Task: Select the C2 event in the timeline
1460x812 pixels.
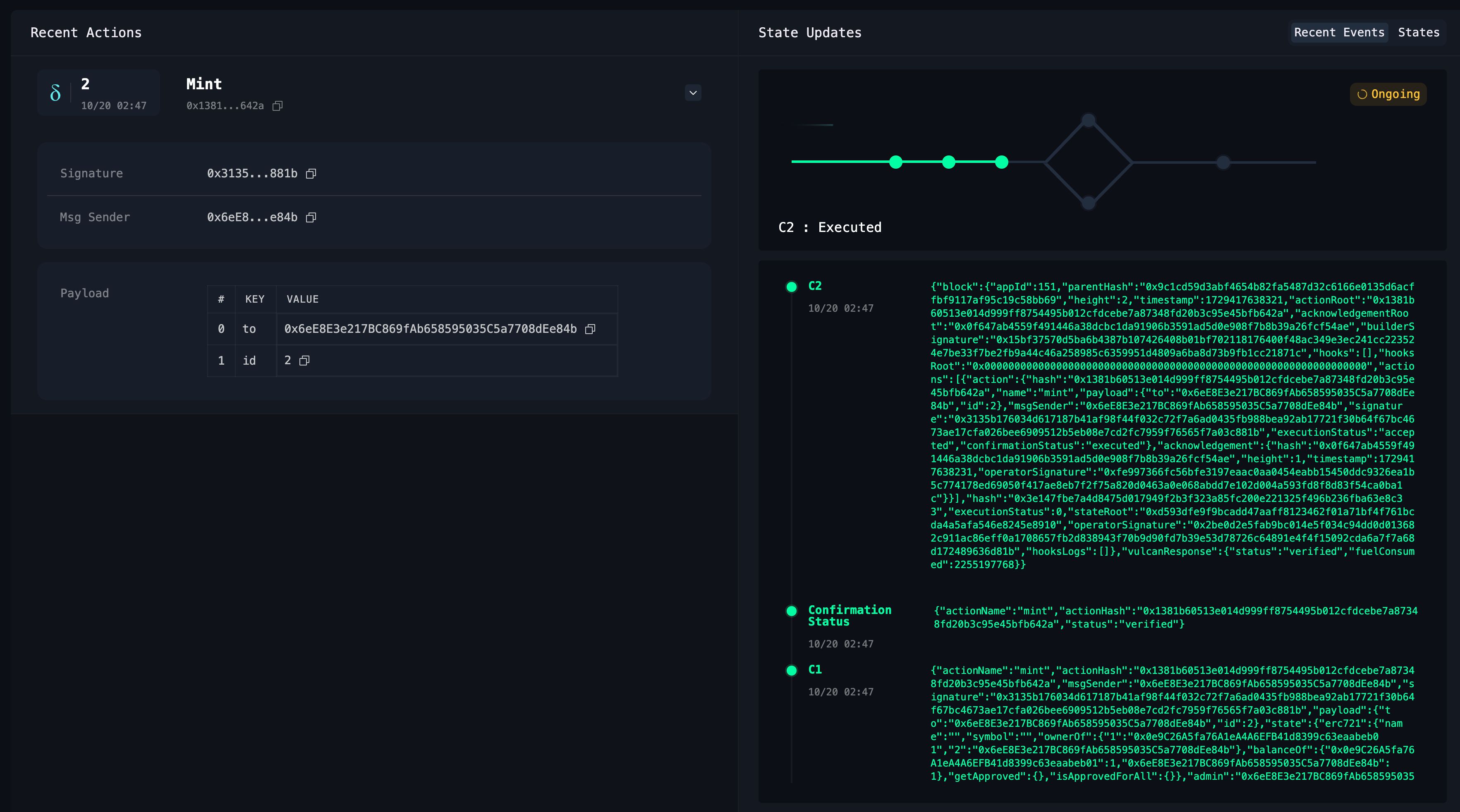Action: pos(814,286)
